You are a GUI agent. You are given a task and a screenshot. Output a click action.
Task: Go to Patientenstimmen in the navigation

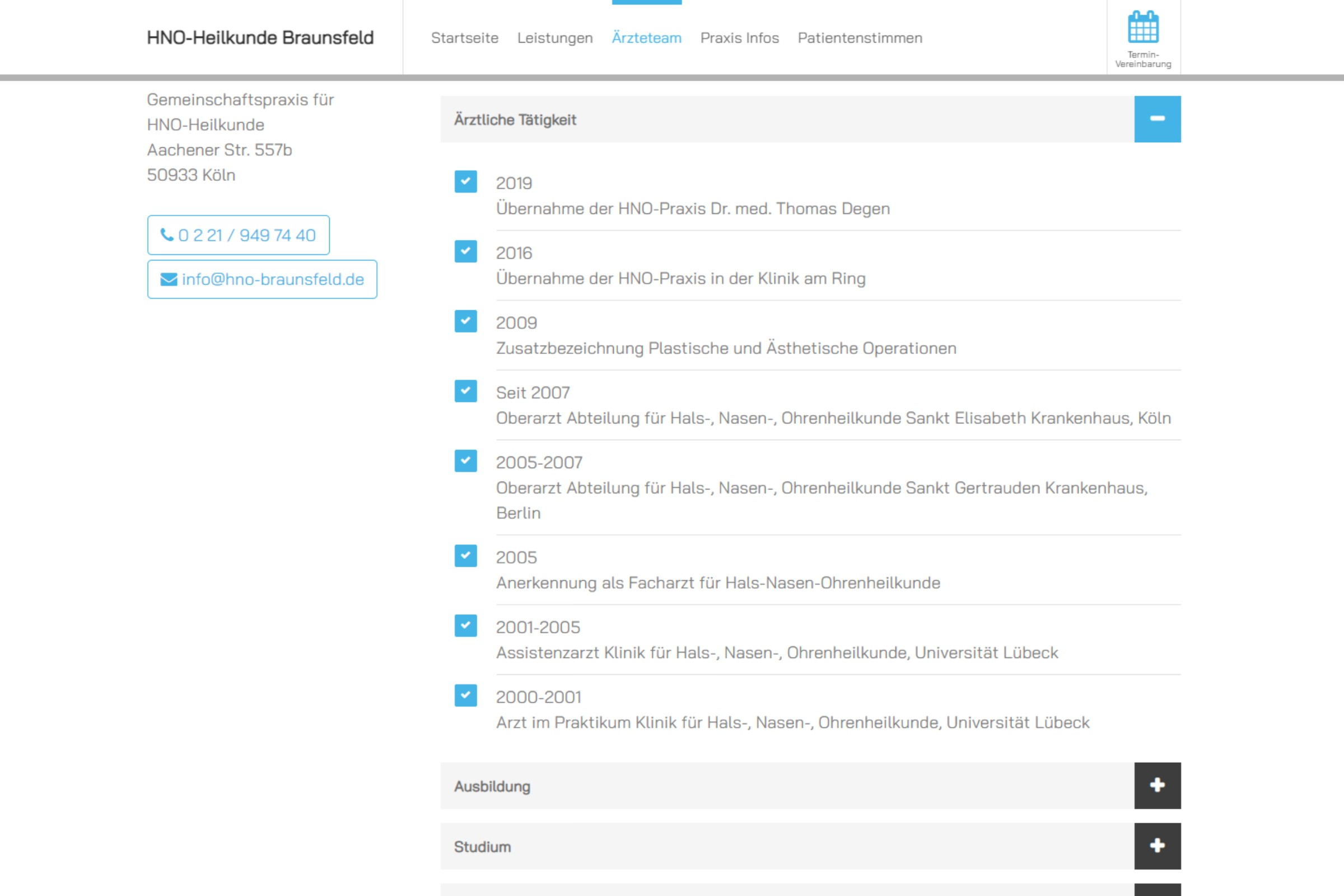pos(860,38)
